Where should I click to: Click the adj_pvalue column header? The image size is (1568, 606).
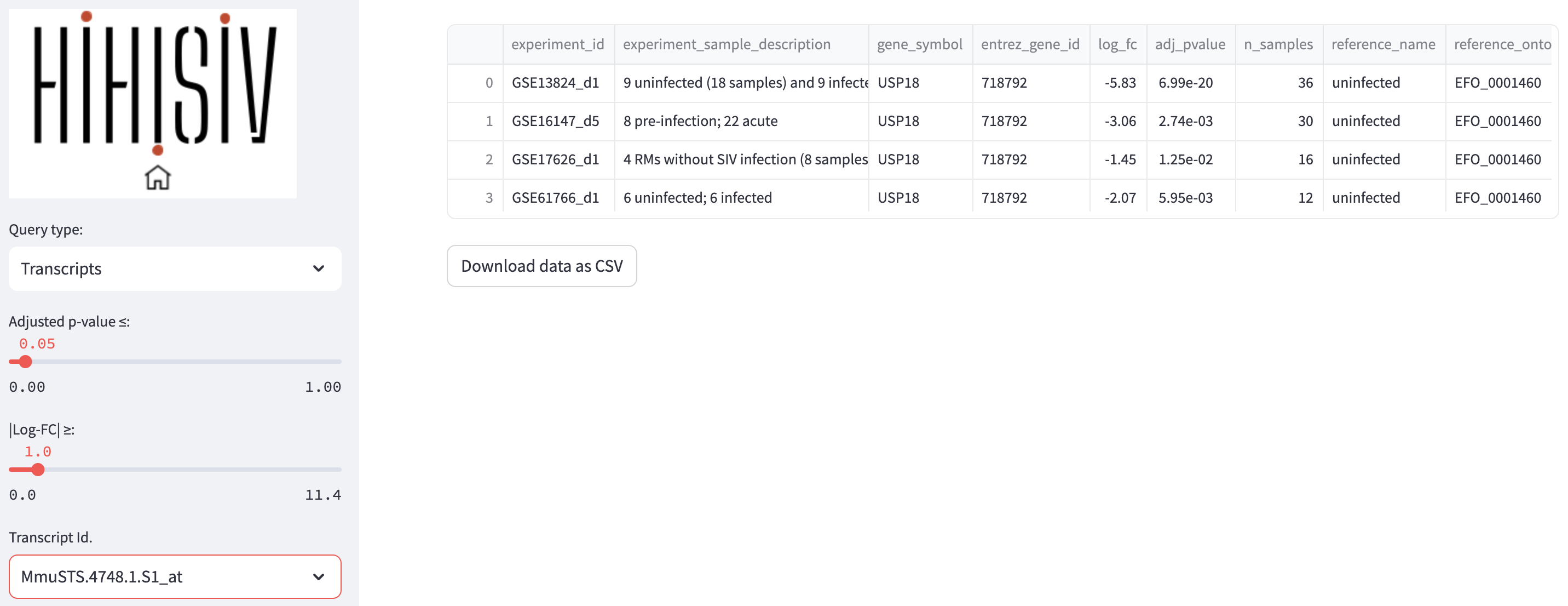tap(1191, 44)
